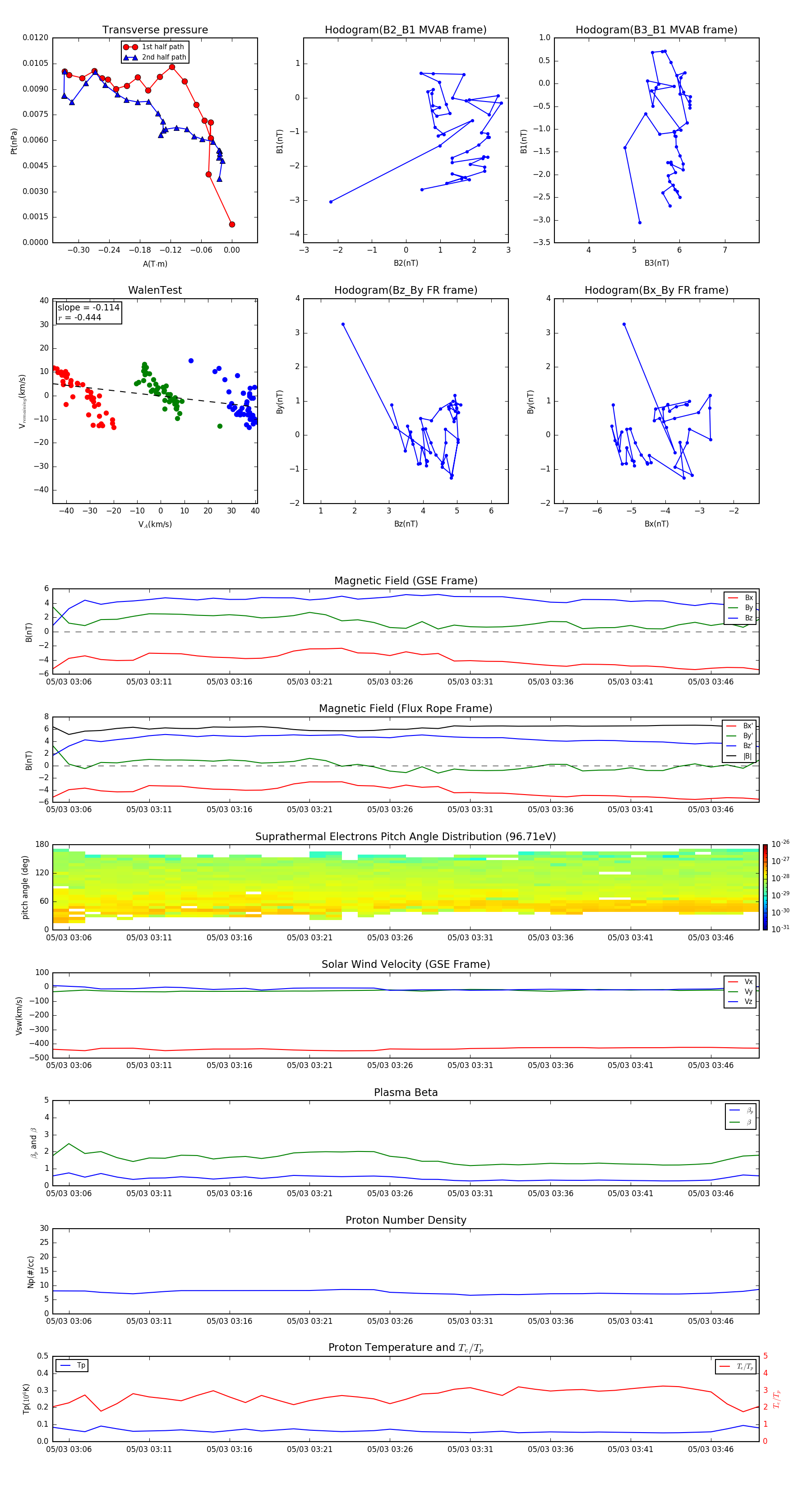Click the "Hodogram(B2_B1 MVAB frame)" title
Image resolution: width=812 pixels, height=1489 pixels.
point(406,29)
